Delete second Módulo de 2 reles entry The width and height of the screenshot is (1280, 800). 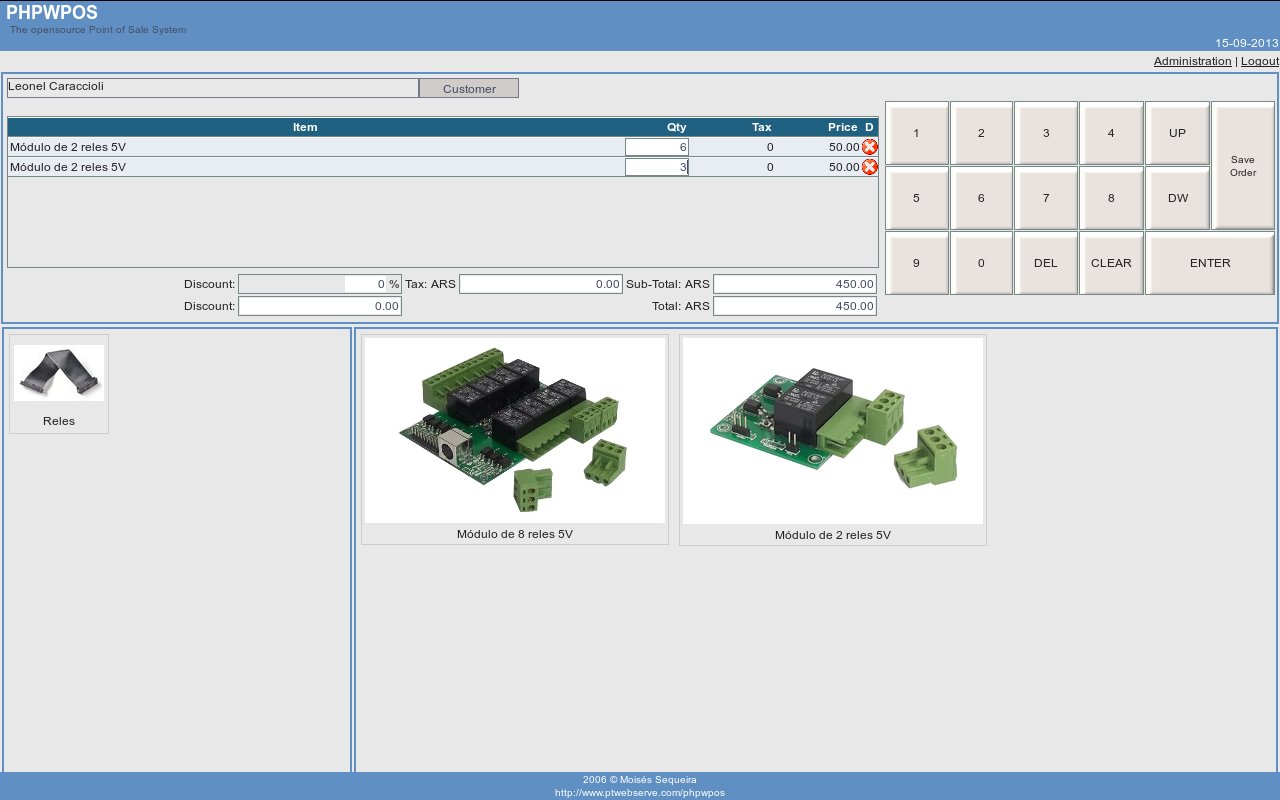click(869, 167)
